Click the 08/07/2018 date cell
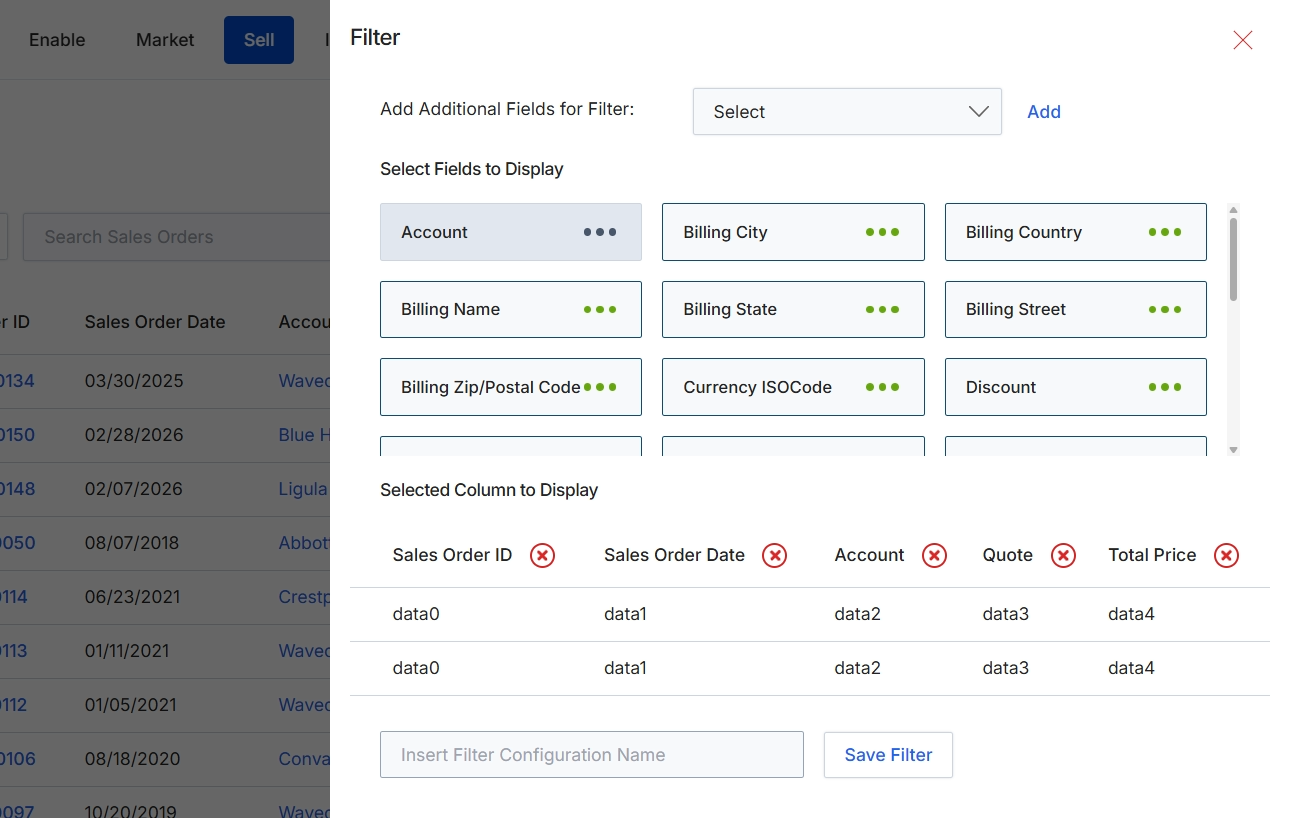 132,543
